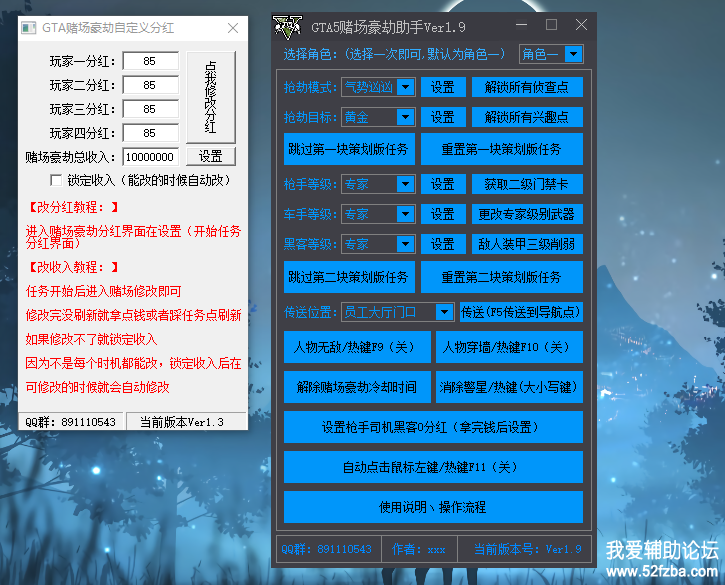Click the 【改收入教程:】 red heading
The width and height of the screenshot is (725, 585).
tap(73, 267)
